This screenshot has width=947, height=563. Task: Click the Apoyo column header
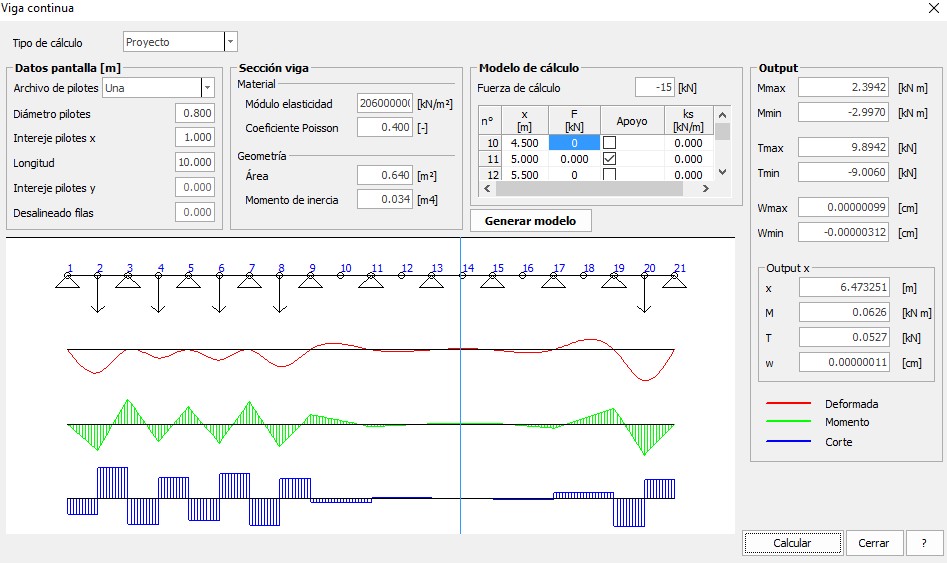pyautogui.click(x=631, y=120)
